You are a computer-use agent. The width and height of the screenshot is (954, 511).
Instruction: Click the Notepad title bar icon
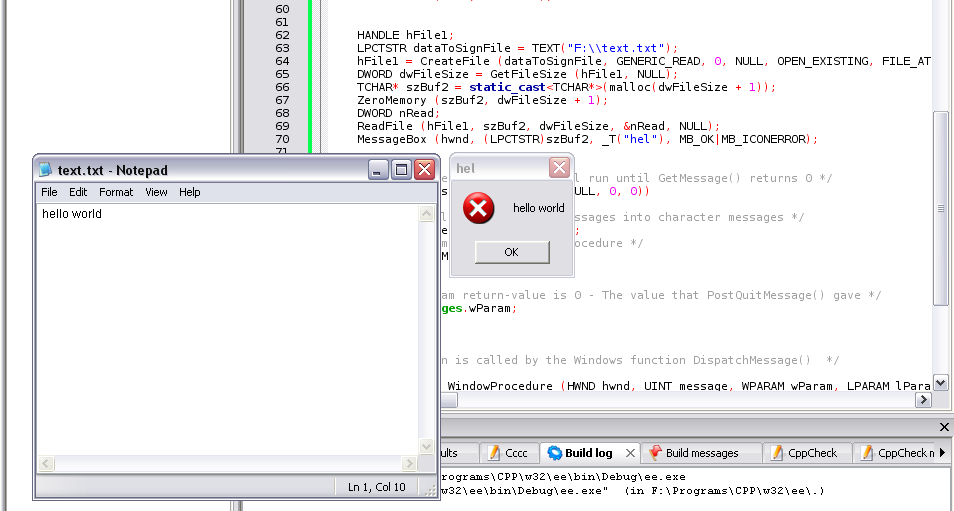click(x=46, y=170)
